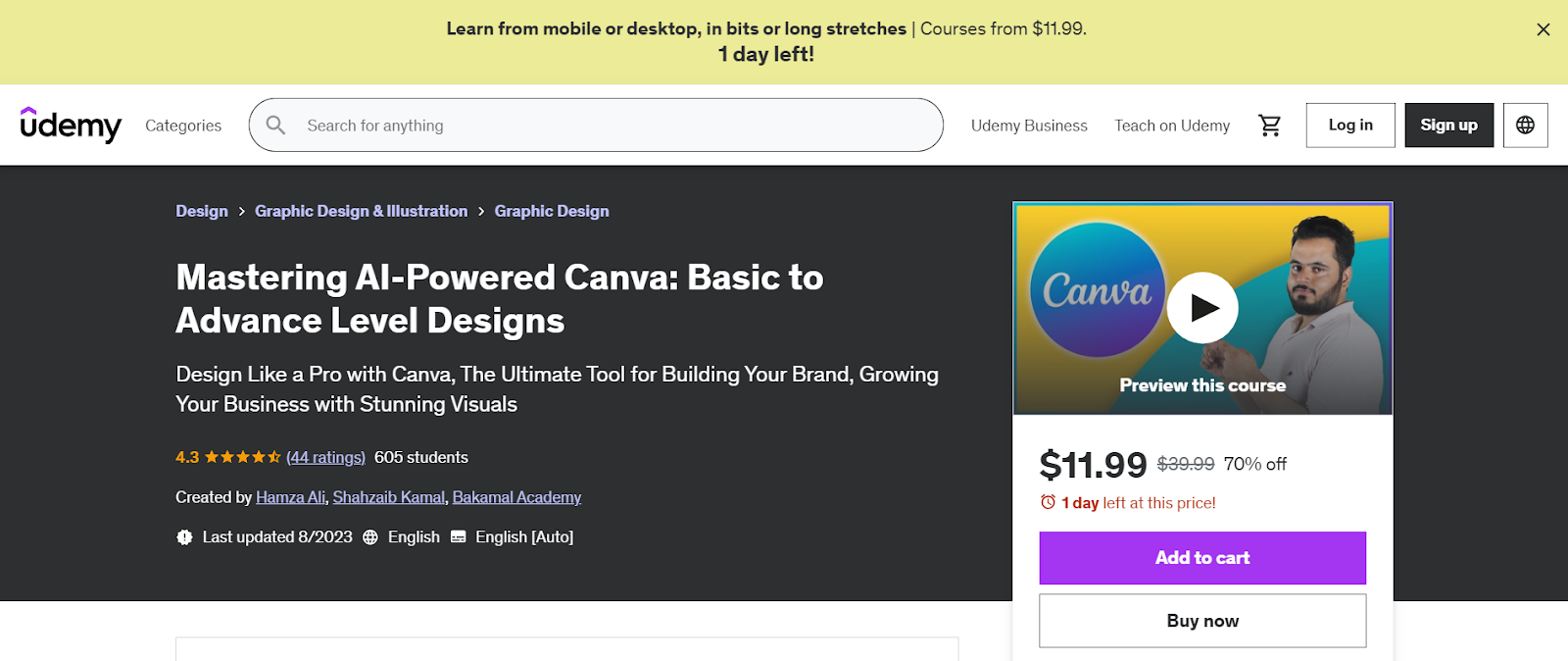Click the first breadcrumb chevron separator
Image resolution: width=1568 pixels, height=661 pixels.
241,212
